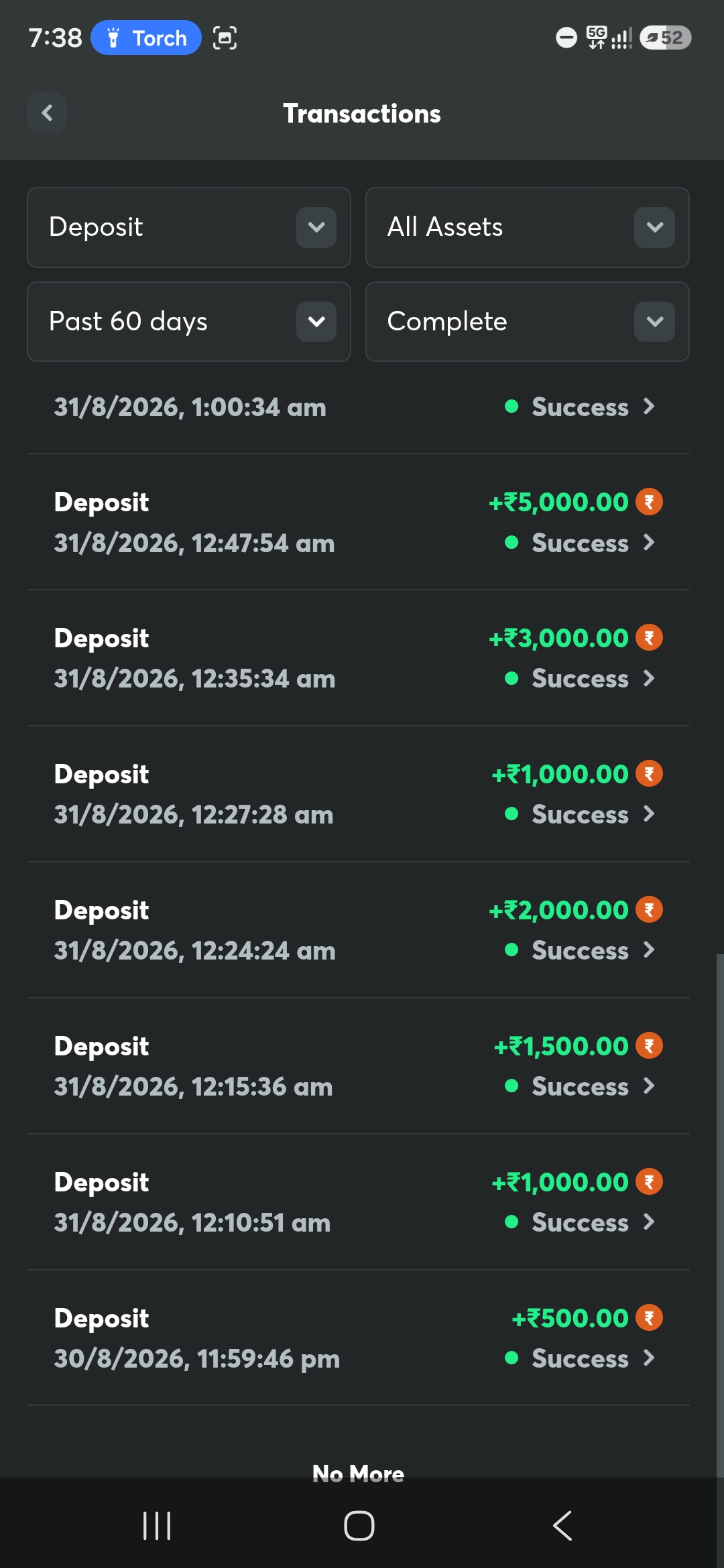724x1568 pixels.
Task: Tap the back arrow beside Transactions
Action: 47,113
